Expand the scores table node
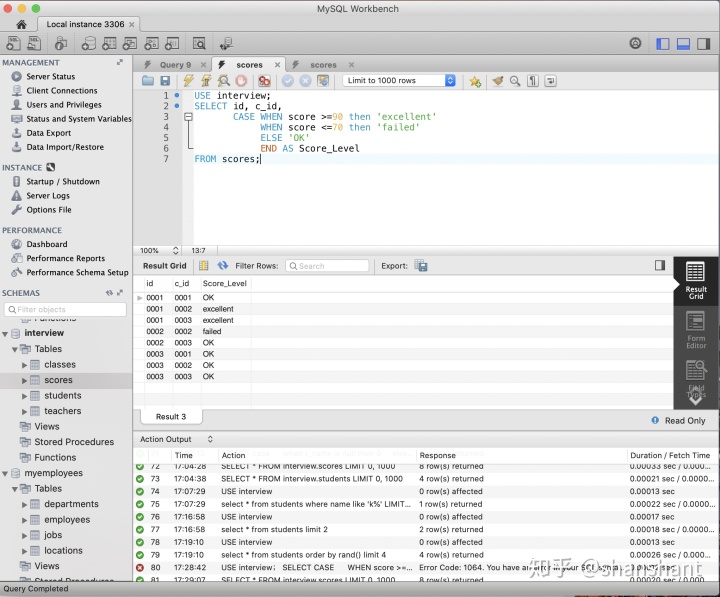This screenshot has width=720, height=597. pos(24,381)
